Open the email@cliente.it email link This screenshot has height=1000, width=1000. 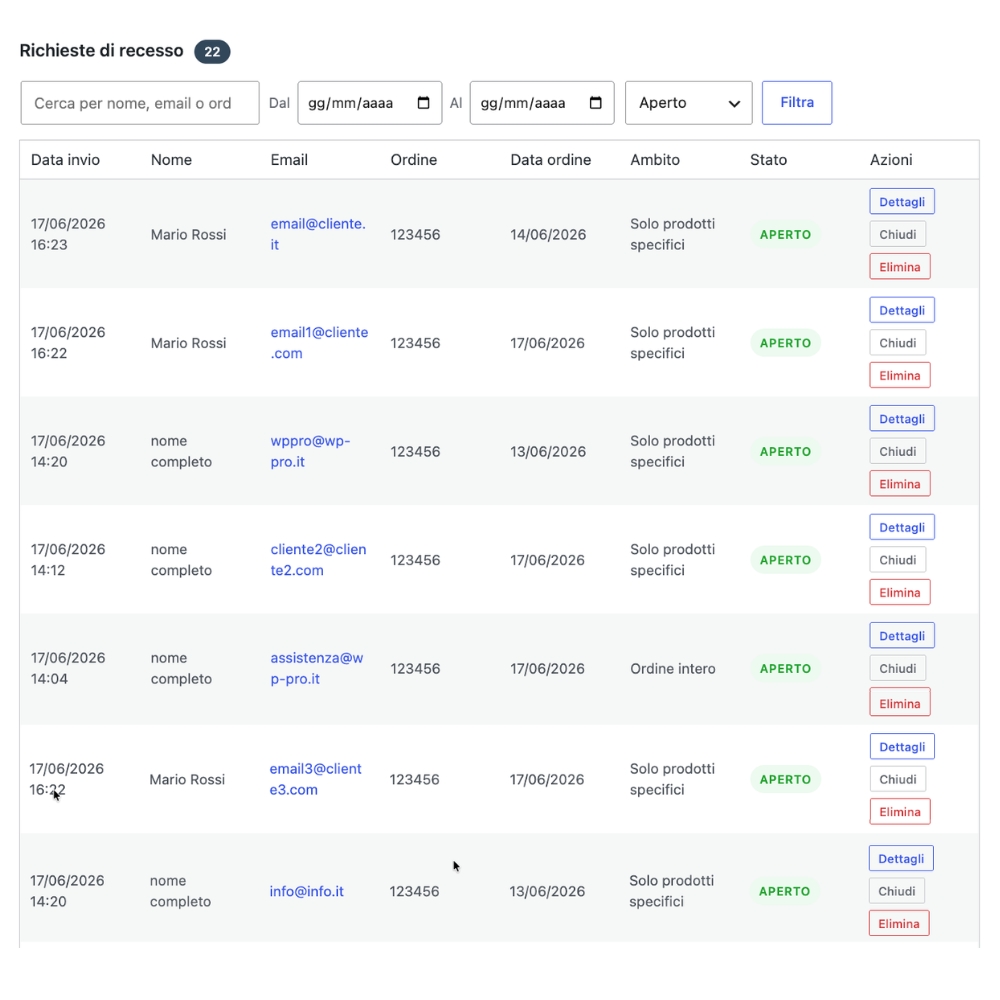click(318, 234)
